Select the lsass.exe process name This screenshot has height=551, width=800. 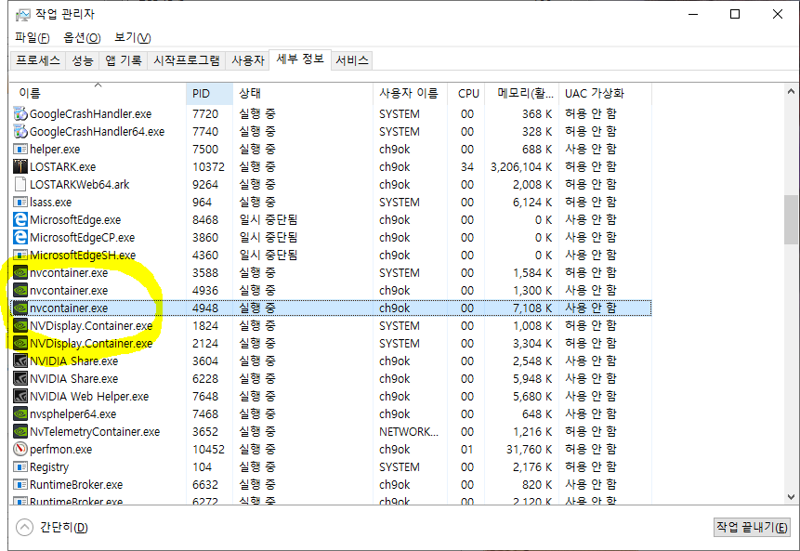(x=51, y=203)
